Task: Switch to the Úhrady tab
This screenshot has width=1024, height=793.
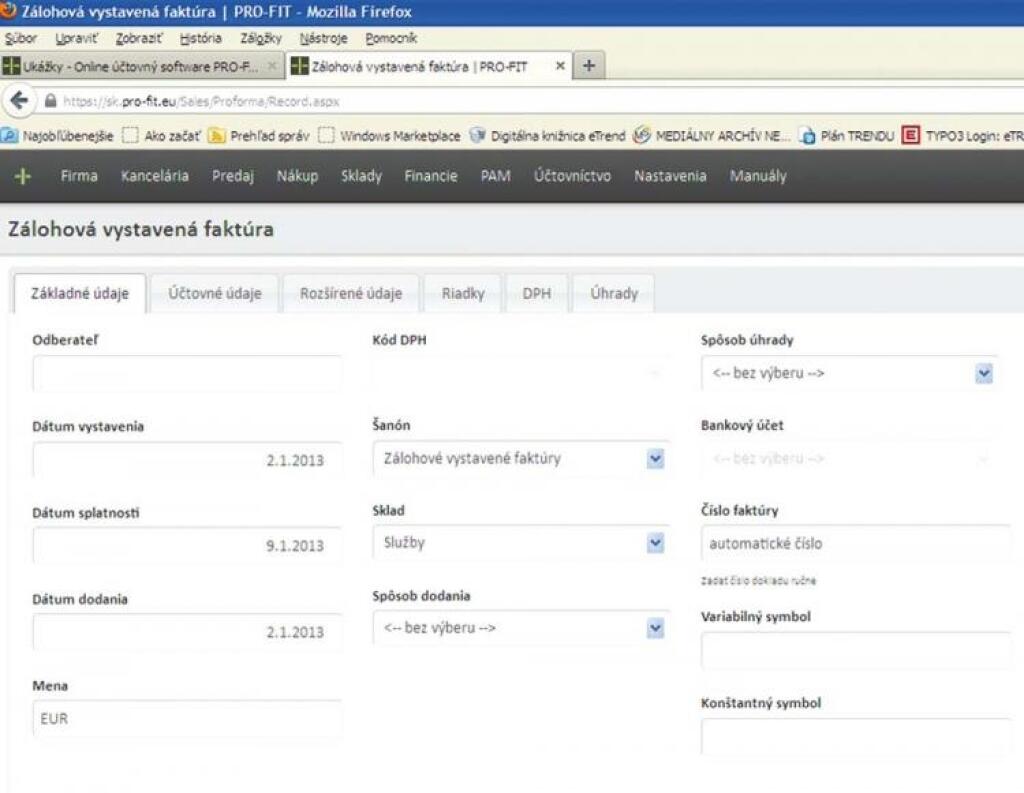Action: tap(614, 293)
